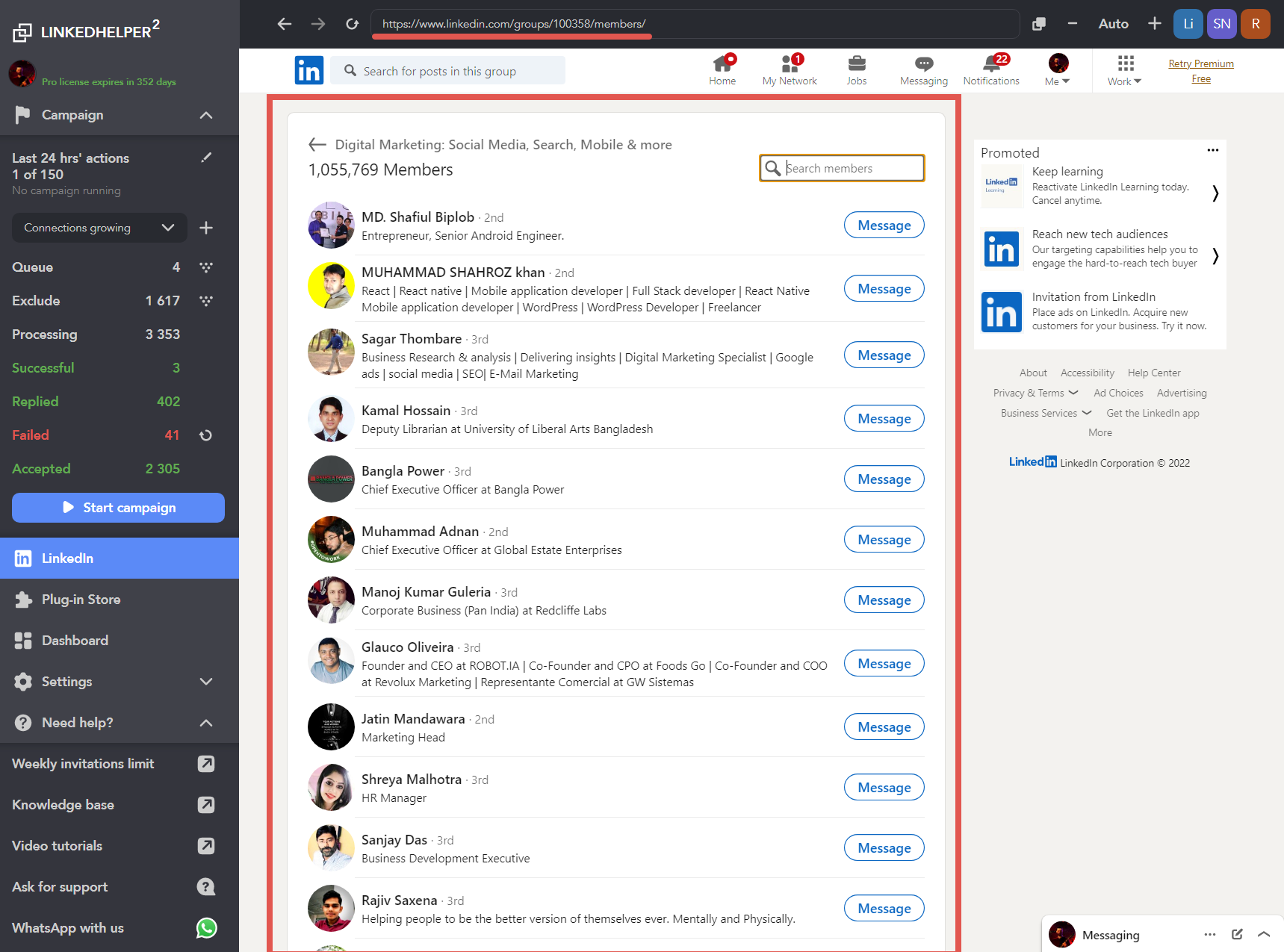Image resolution: width=1284 pixels, height=952 pixels.
Task: Open LinkedIn Home icon
Action: 722,69
